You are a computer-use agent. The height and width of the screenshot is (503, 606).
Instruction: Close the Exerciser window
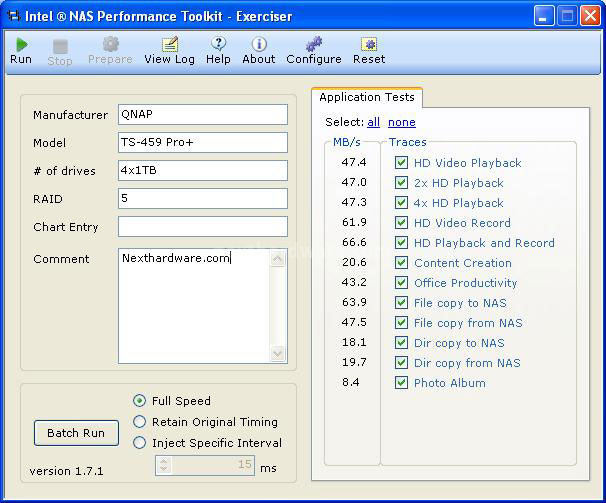(591, 16)
